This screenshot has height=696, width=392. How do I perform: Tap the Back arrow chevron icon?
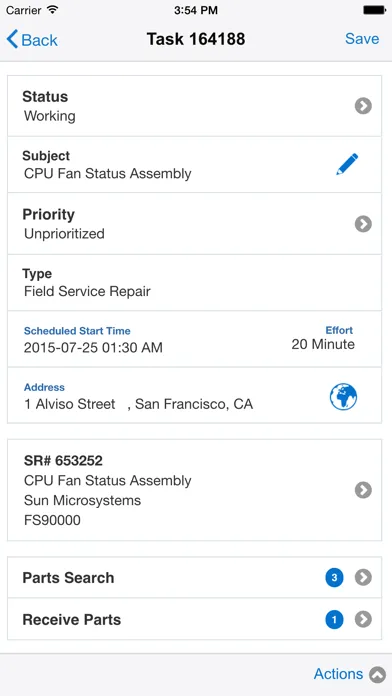pyautogui.click(x=12, y=39)
